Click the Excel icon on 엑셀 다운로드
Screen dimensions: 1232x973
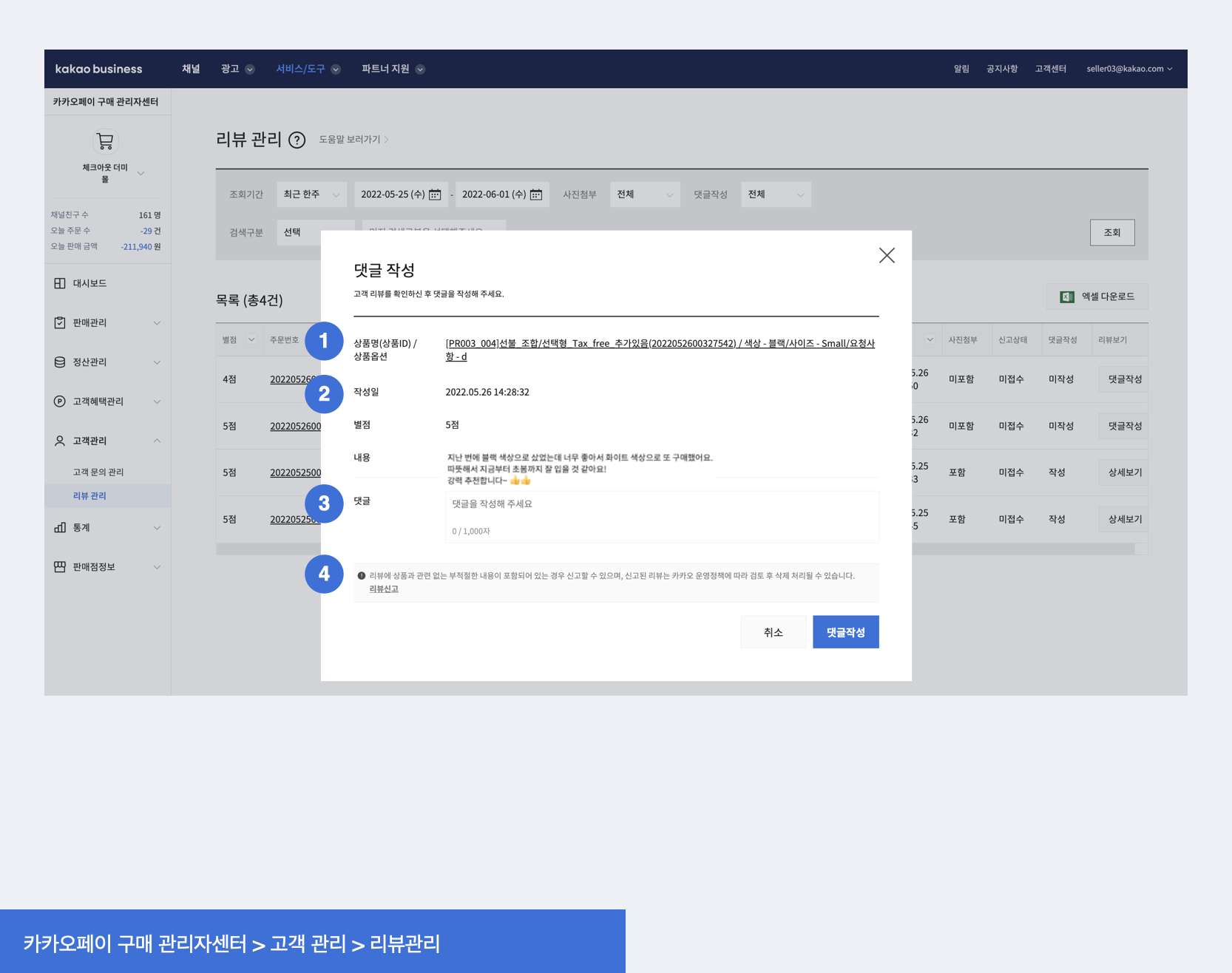pos(1067,296)
